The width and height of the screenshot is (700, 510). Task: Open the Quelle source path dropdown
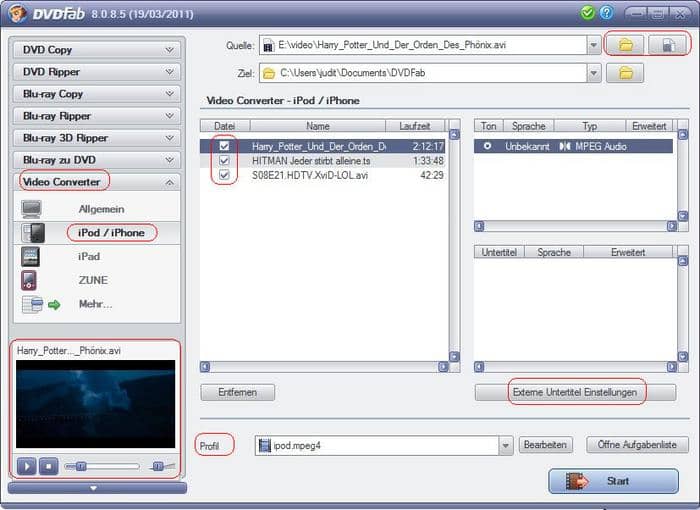(593, 45)
